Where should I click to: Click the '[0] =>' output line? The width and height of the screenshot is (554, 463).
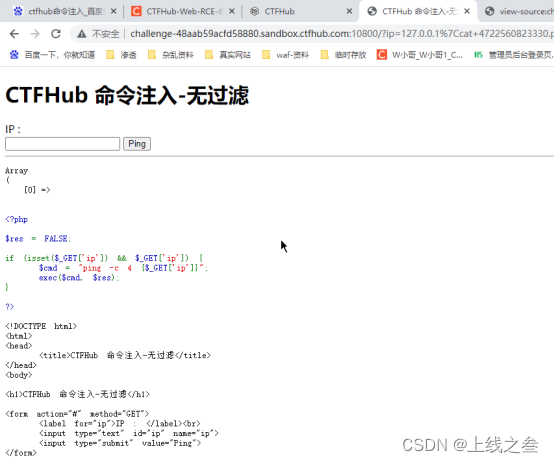click(x=37, y=190)
